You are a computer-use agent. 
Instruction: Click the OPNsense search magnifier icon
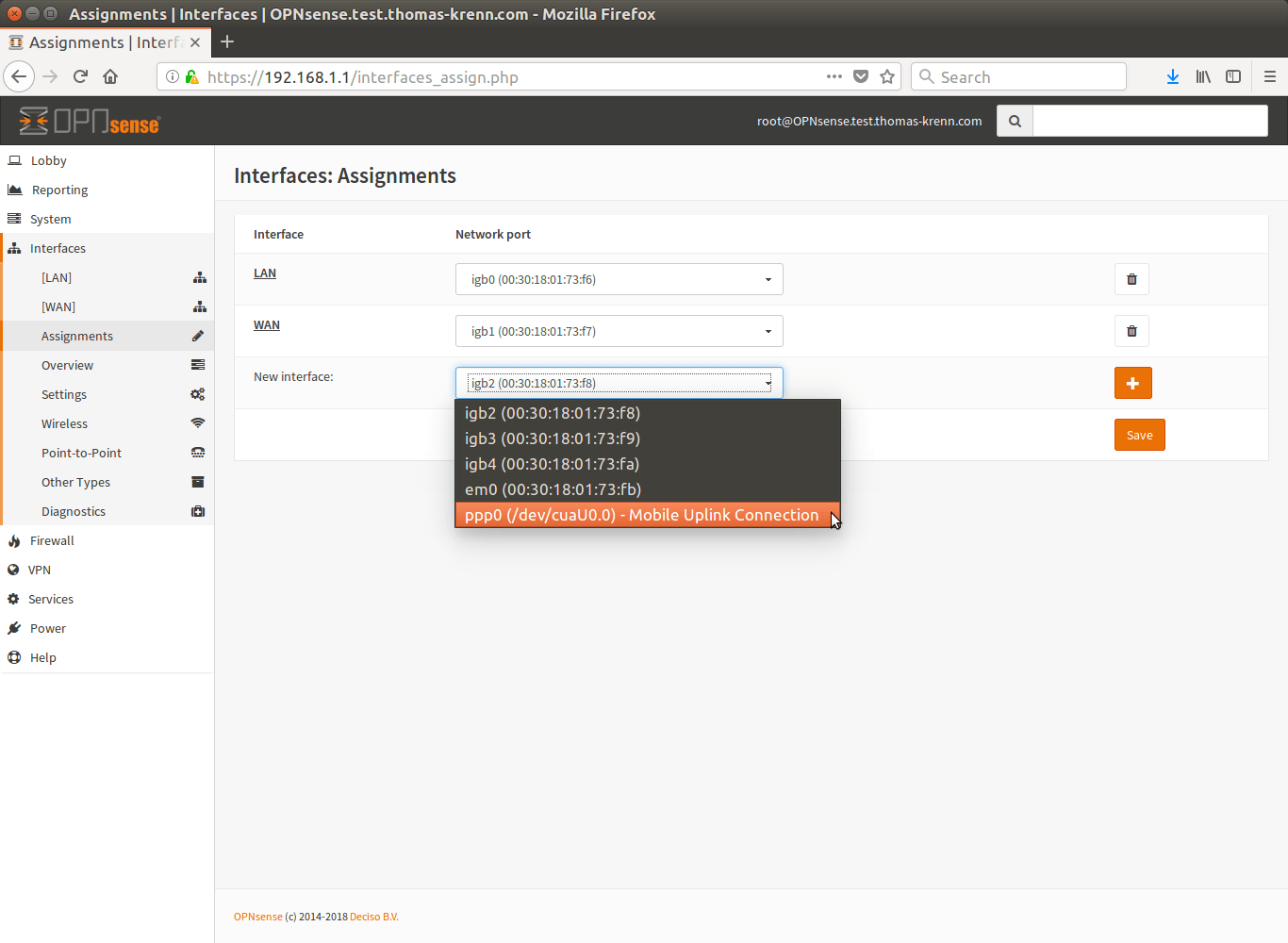(x=1015, y=121)
